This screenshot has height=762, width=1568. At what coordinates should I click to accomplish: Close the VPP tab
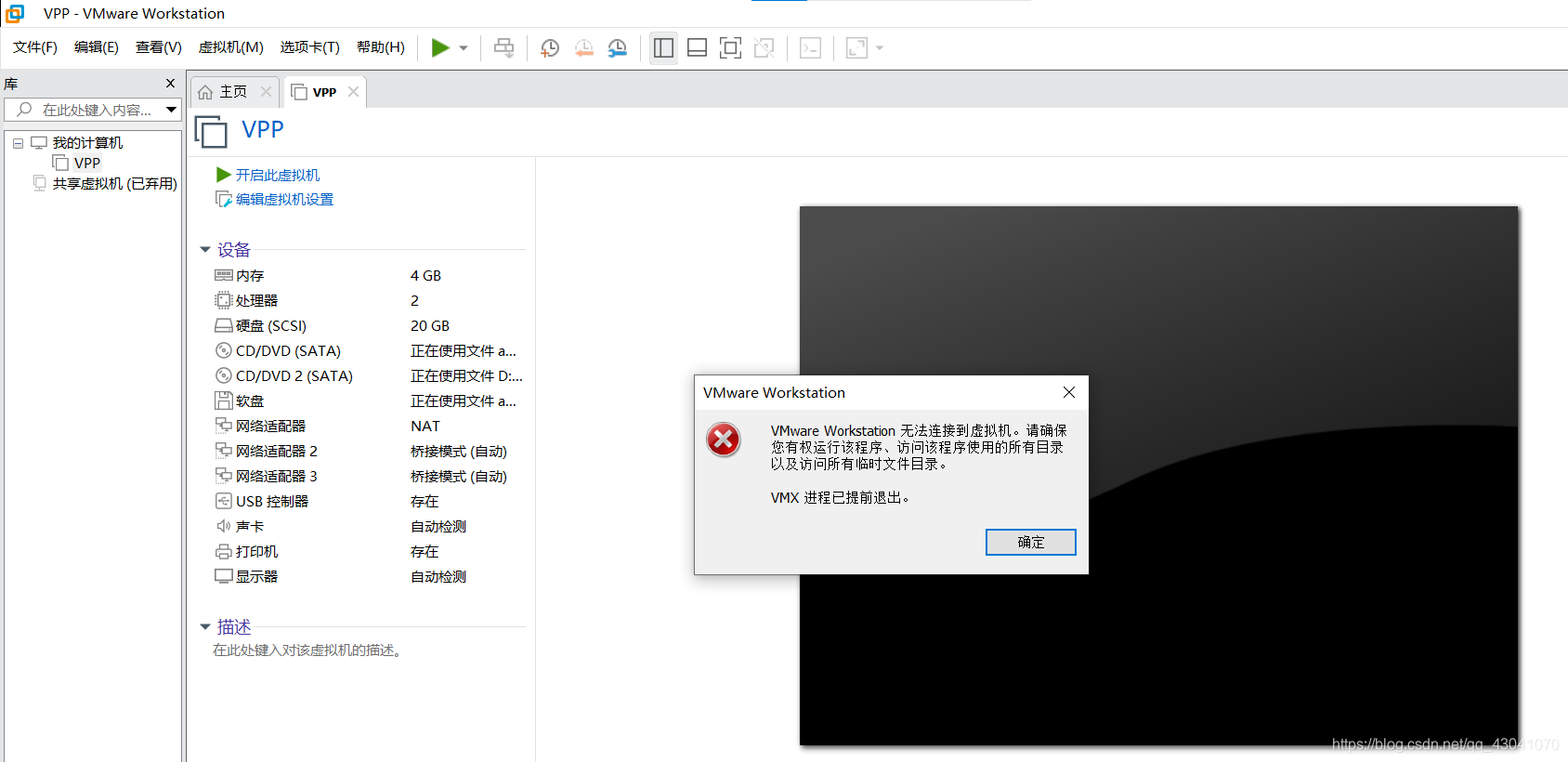(354, 91)
